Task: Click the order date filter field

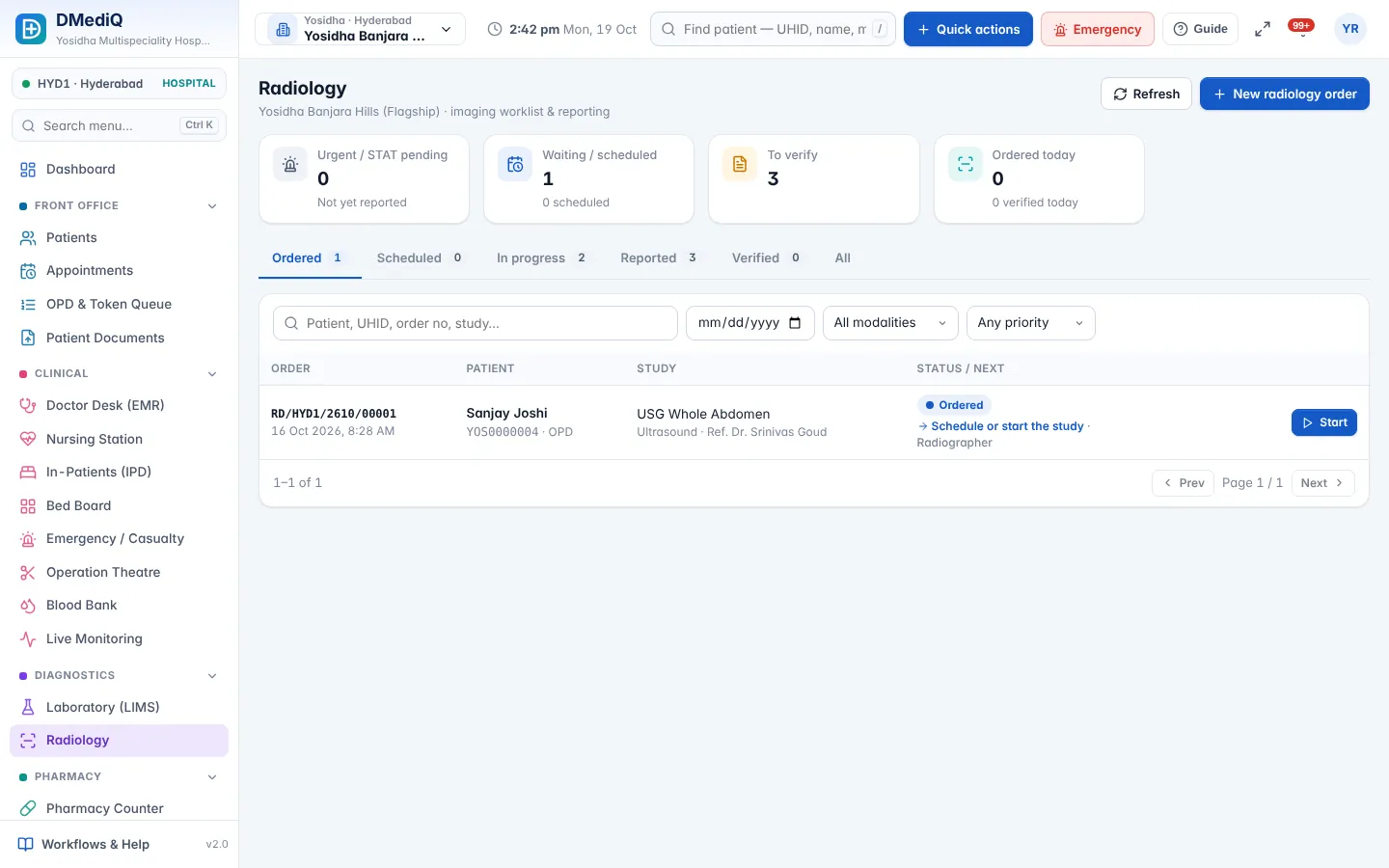Action: [750, 323]
